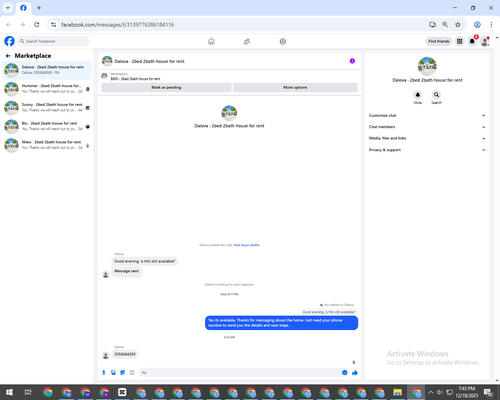Click Chrome bookmark star icon
The image size is (500, 400).
[x=458, y=25]
